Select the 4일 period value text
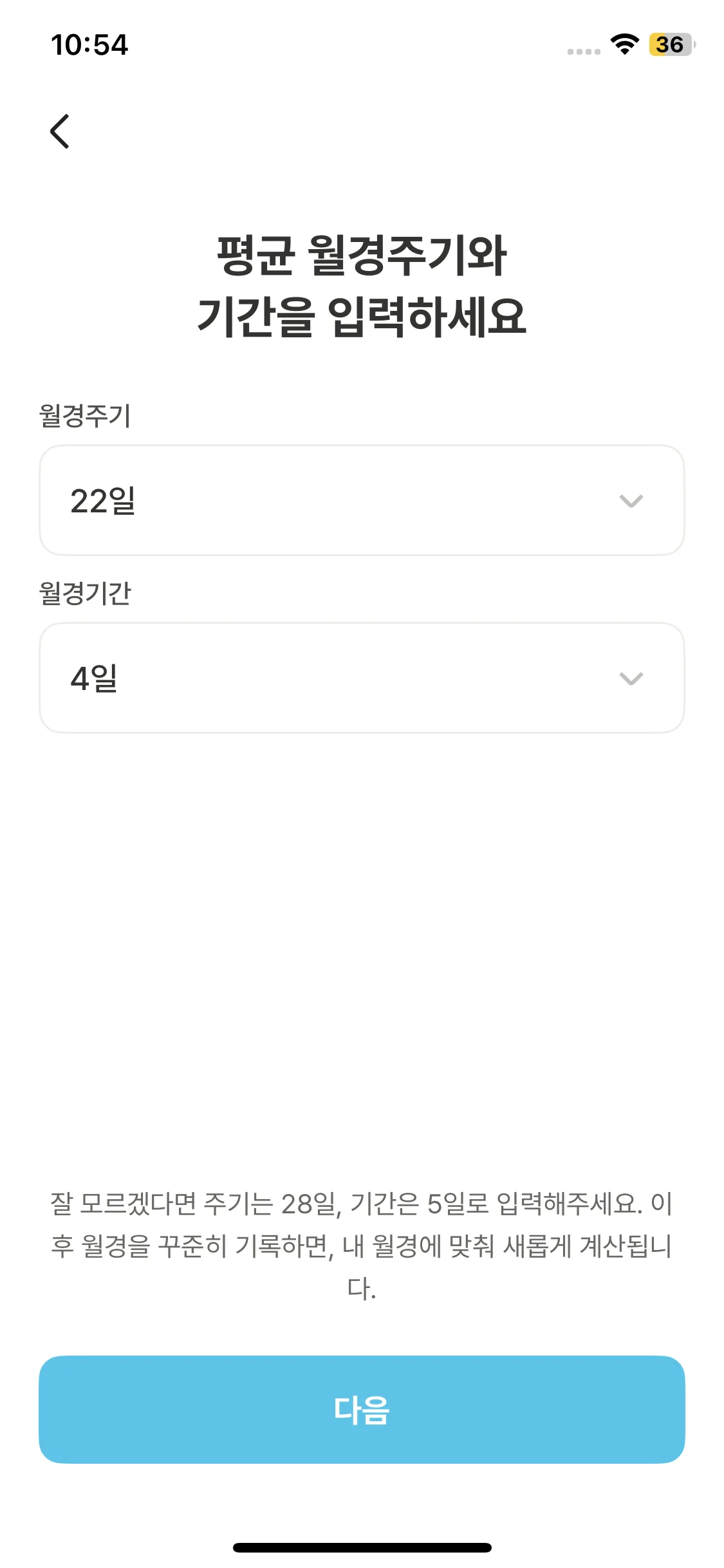The image size is (724, 1568). (x=94, y=678)
